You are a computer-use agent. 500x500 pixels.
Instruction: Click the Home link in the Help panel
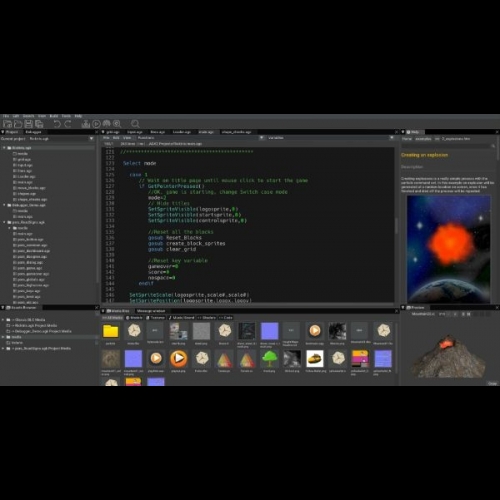point(407,139)
